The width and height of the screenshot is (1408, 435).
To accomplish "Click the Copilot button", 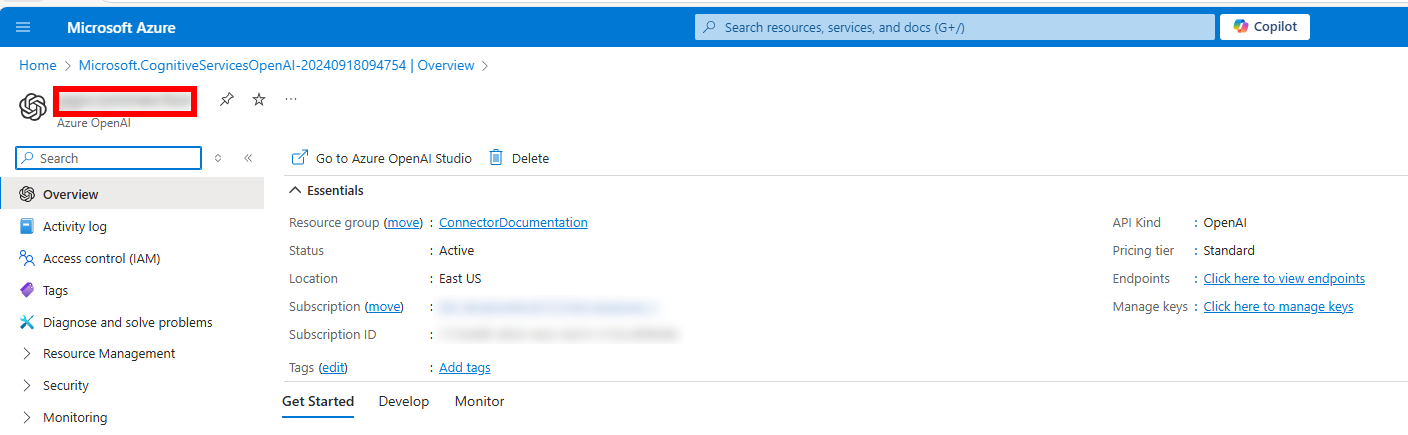I will tap(1265, 27).
